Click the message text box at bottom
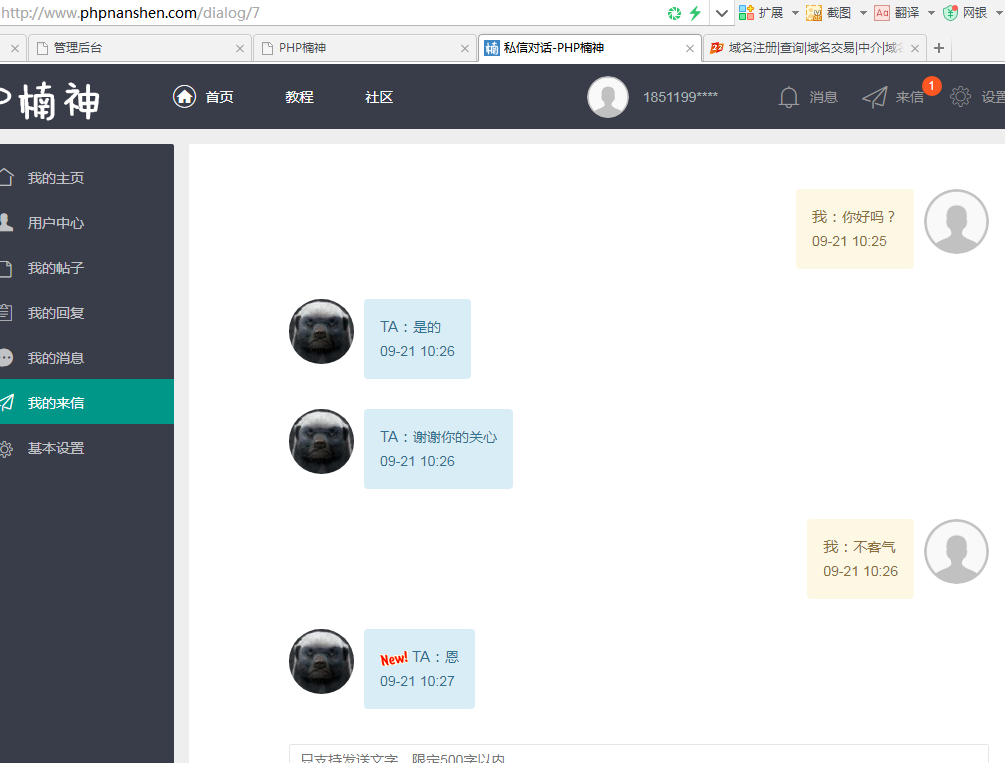This screenshot has height=763, width=1005. (638, 754)
